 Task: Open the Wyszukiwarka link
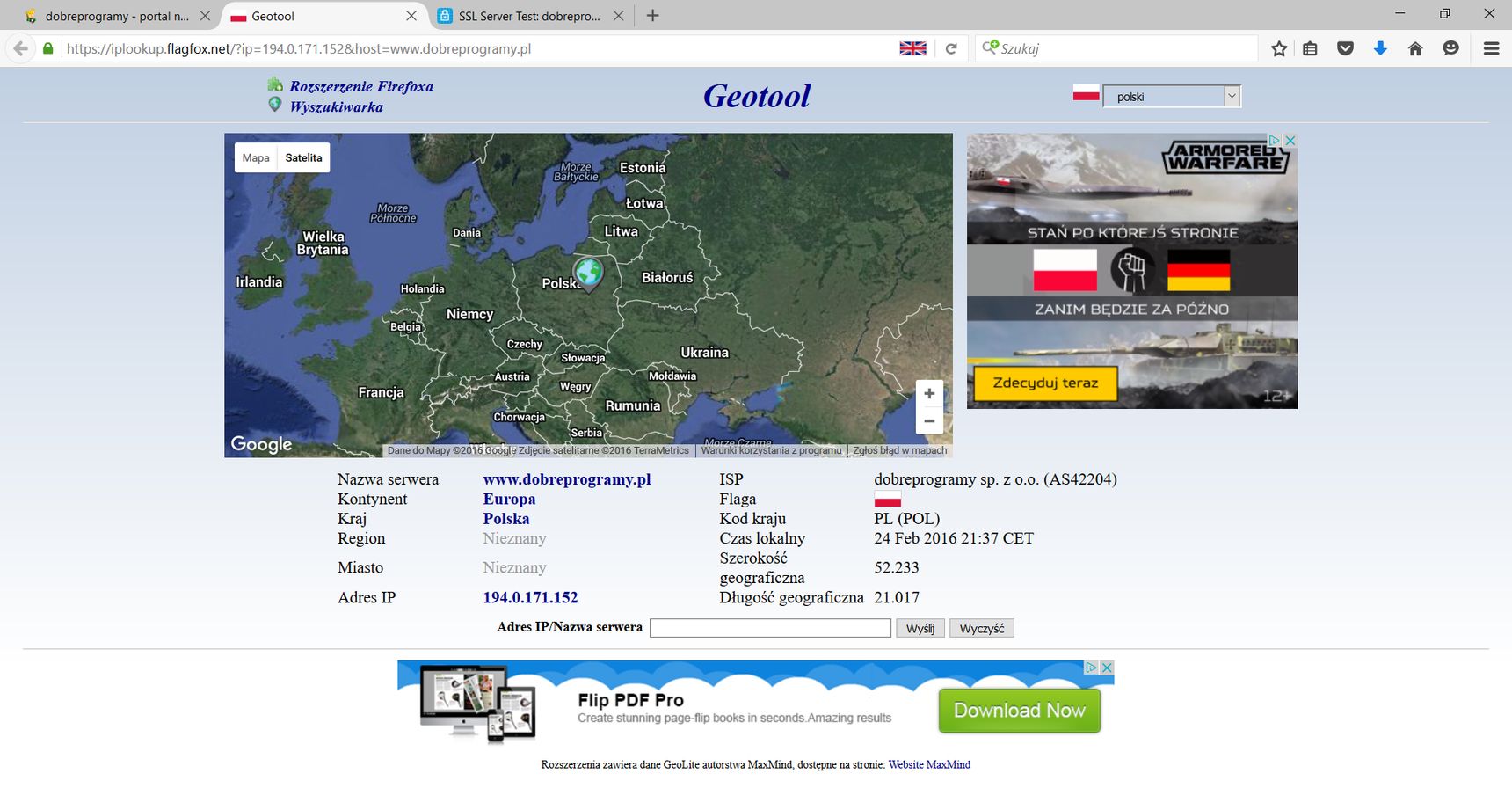(336, 106)
